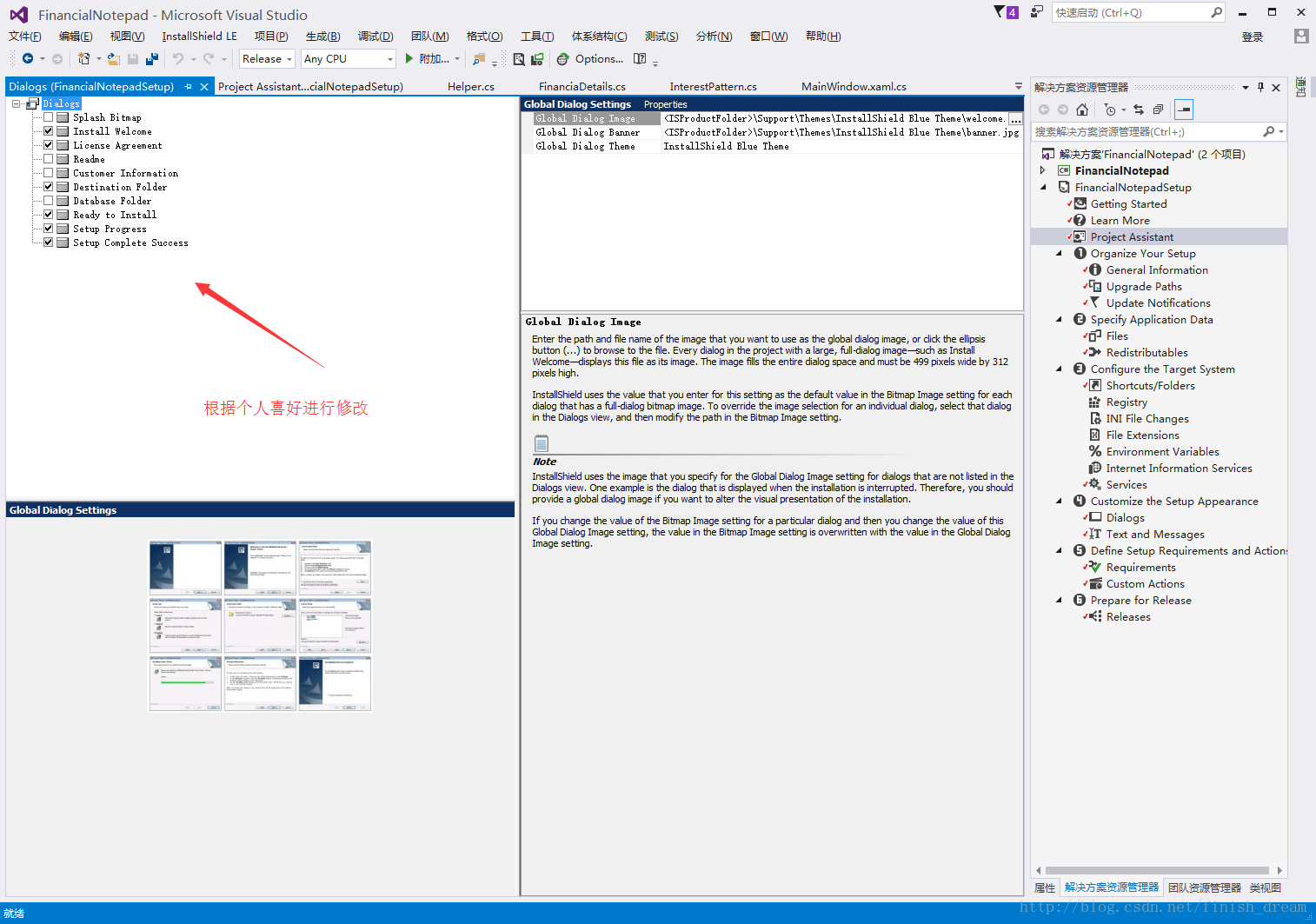Collapse Specify Application Data section
Image resolution: width=1316 pixels, height=924 pixels.
tap(1059, 319)
